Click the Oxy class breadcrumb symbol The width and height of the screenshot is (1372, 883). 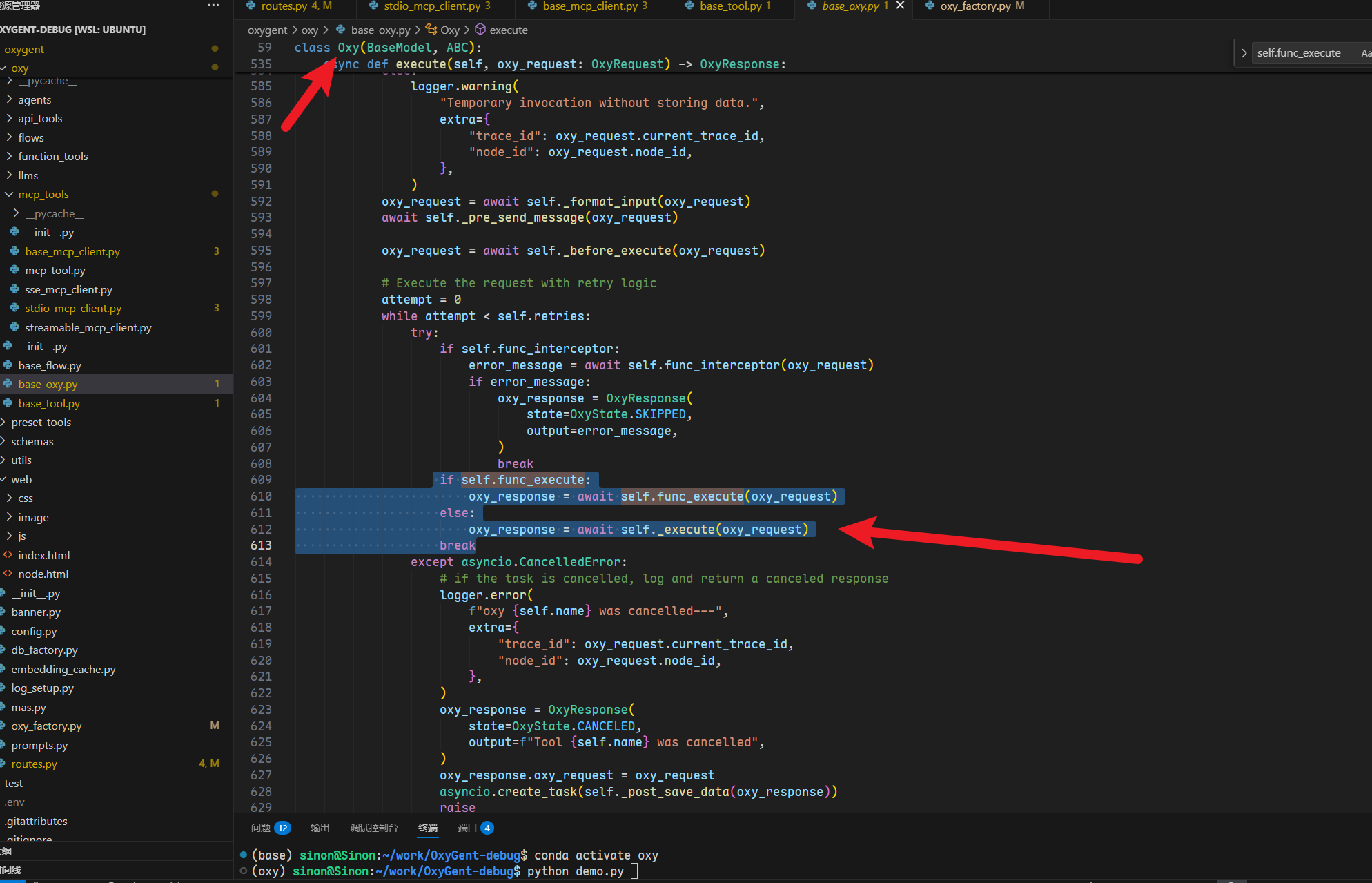pos(449,30)
